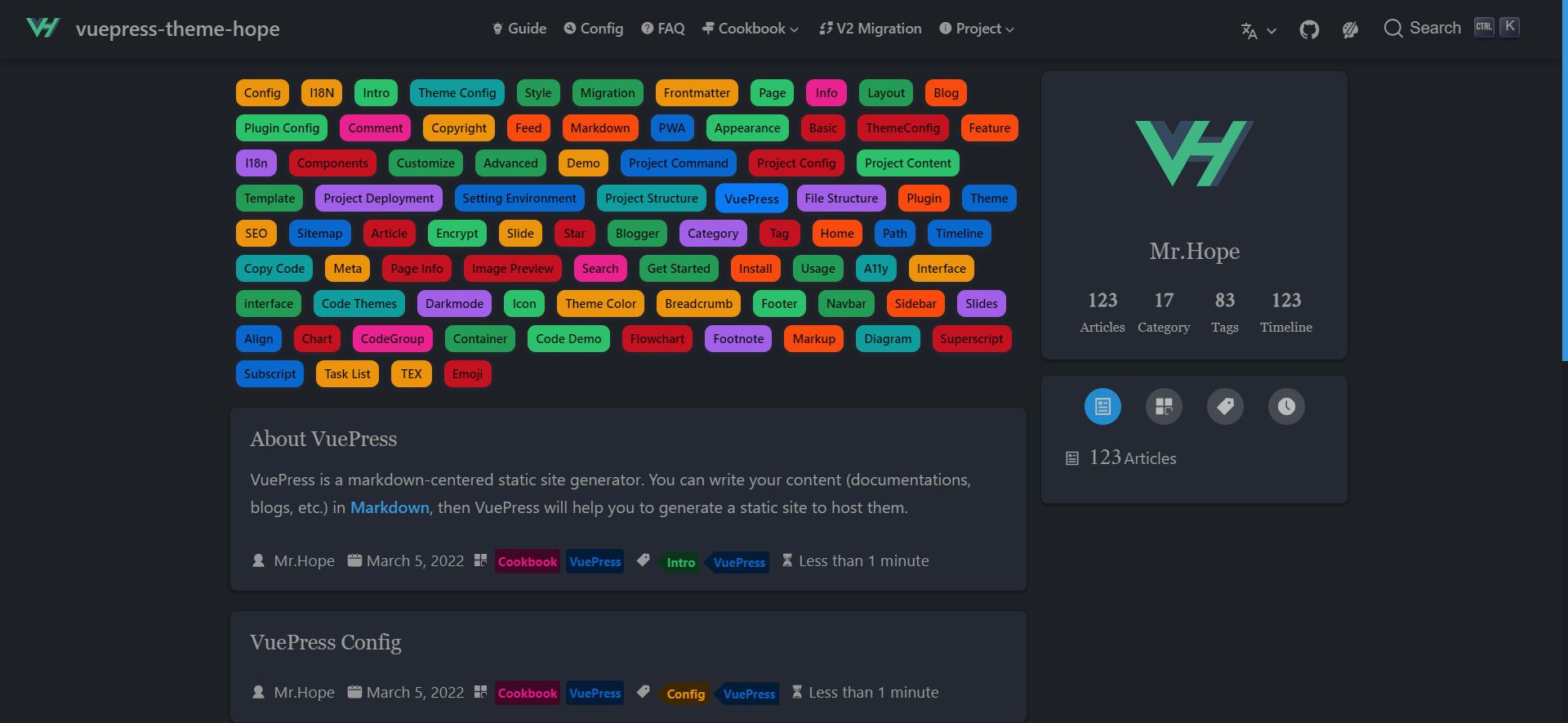Image resolution: width=1568 pixels, height=723 pixels.
Task: Select the A11y tag
Action: tap(875, 269)
